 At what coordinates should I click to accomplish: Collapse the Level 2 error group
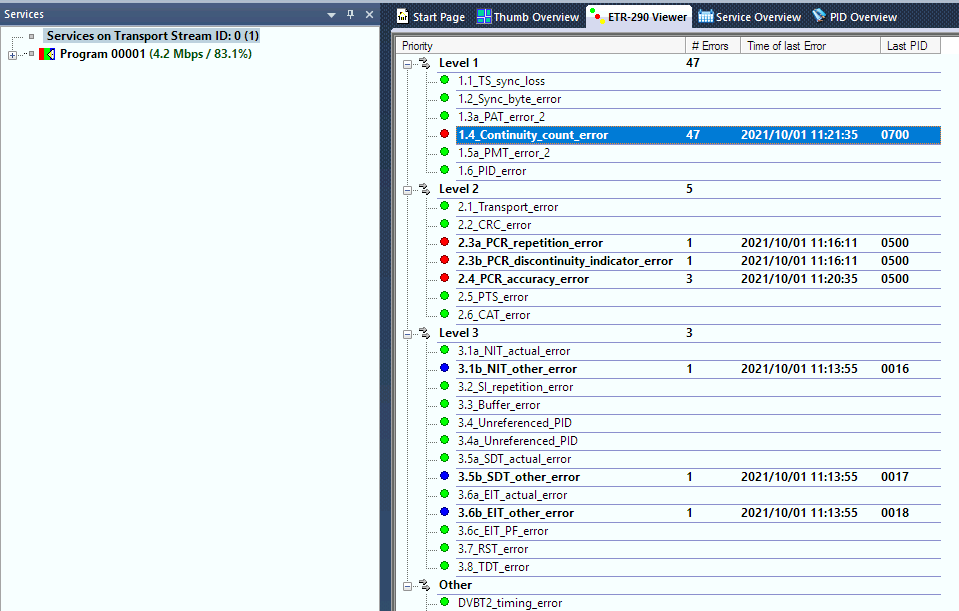(x=408, y=190)
